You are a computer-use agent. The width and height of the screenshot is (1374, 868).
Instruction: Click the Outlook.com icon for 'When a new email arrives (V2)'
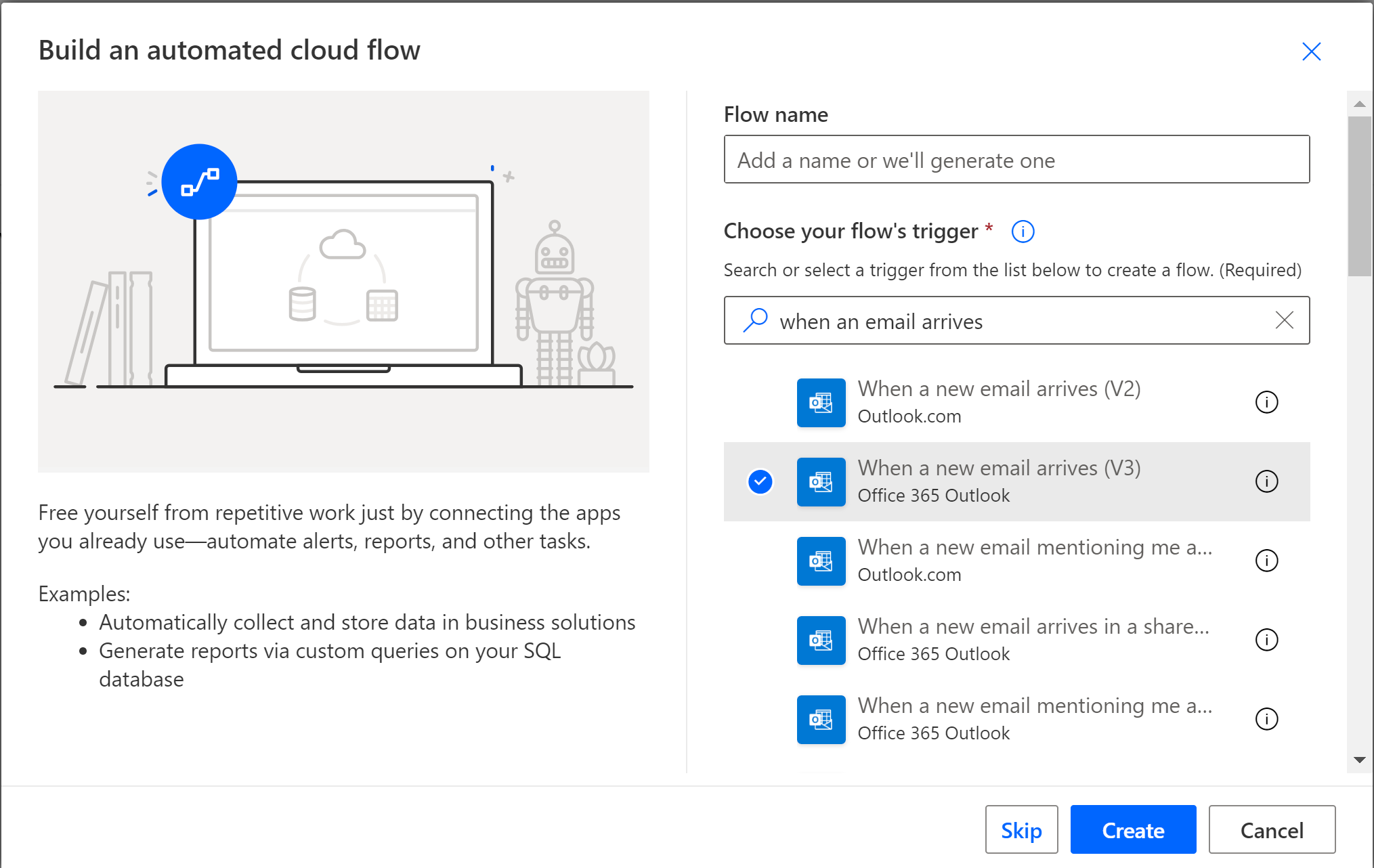(x=821, y=402)
